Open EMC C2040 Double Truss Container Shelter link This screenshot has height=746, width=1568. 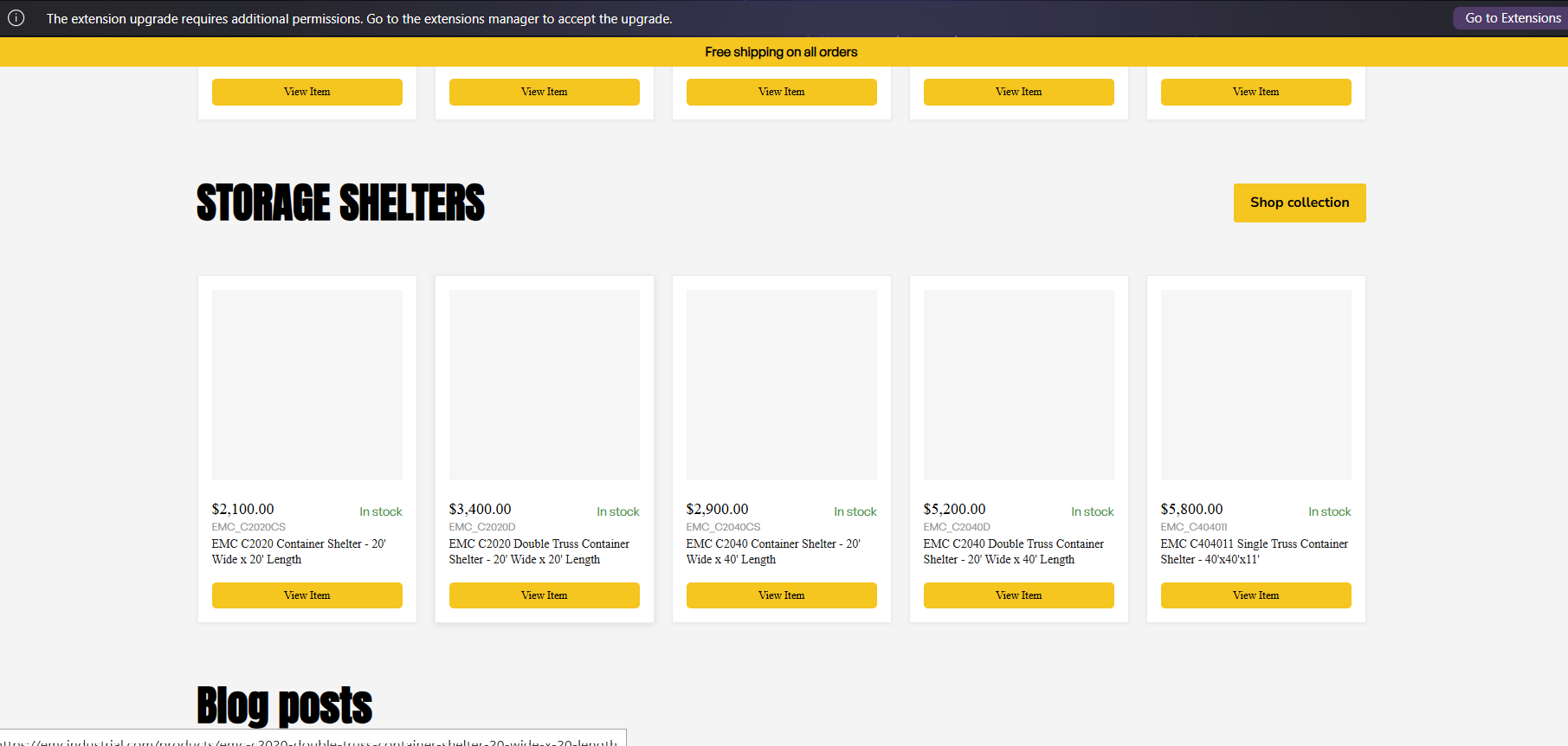tap(1014, 552)
